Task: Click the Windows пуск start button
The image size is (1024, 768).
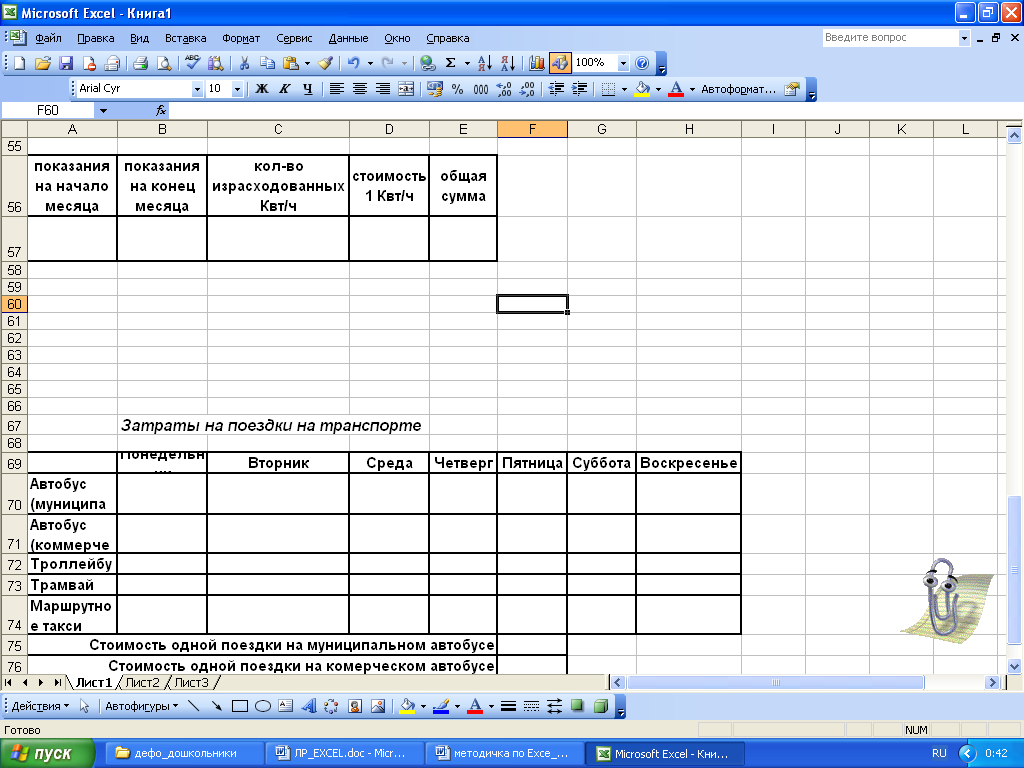Action: 47,753
